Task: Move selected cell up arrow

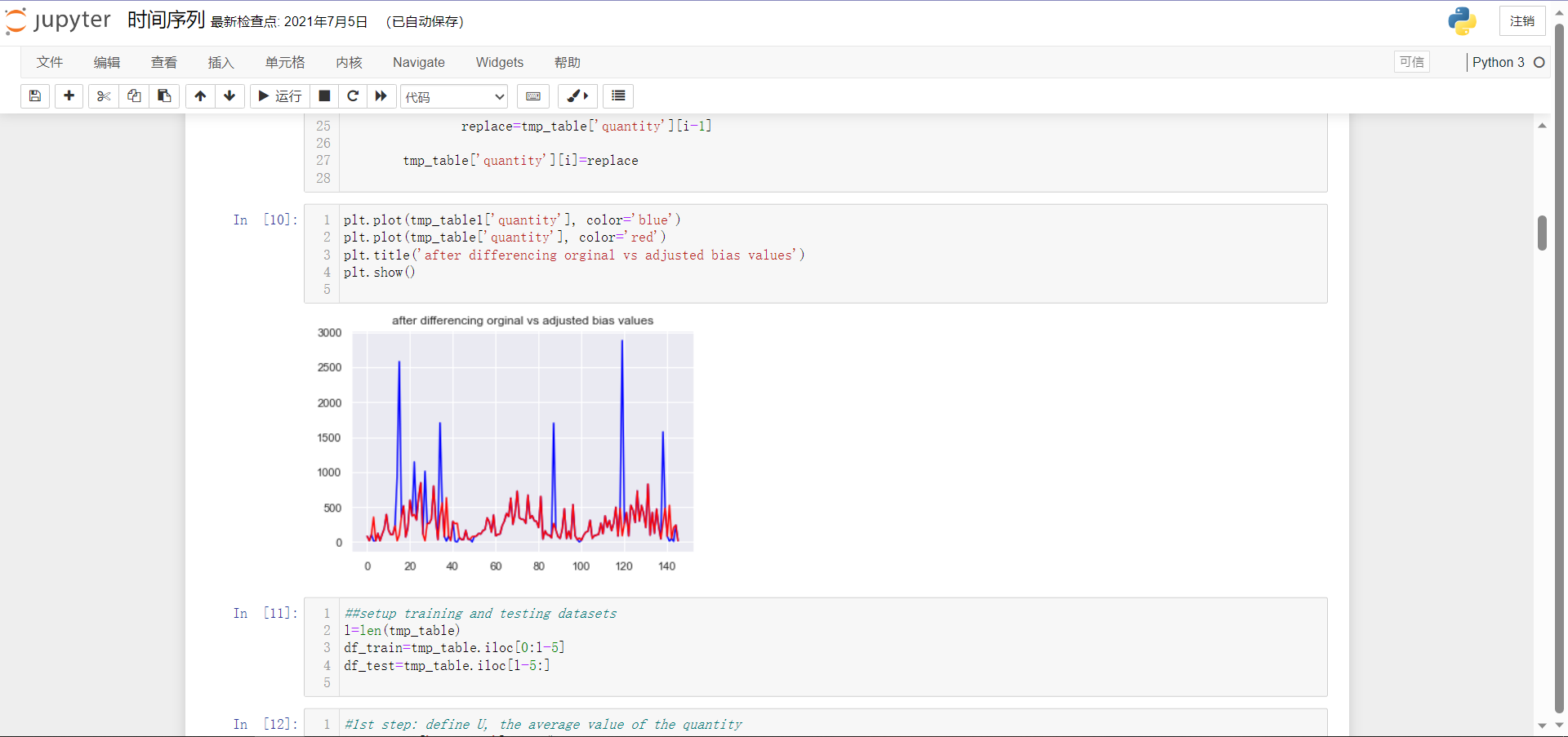Action: (x=200, y=96)
